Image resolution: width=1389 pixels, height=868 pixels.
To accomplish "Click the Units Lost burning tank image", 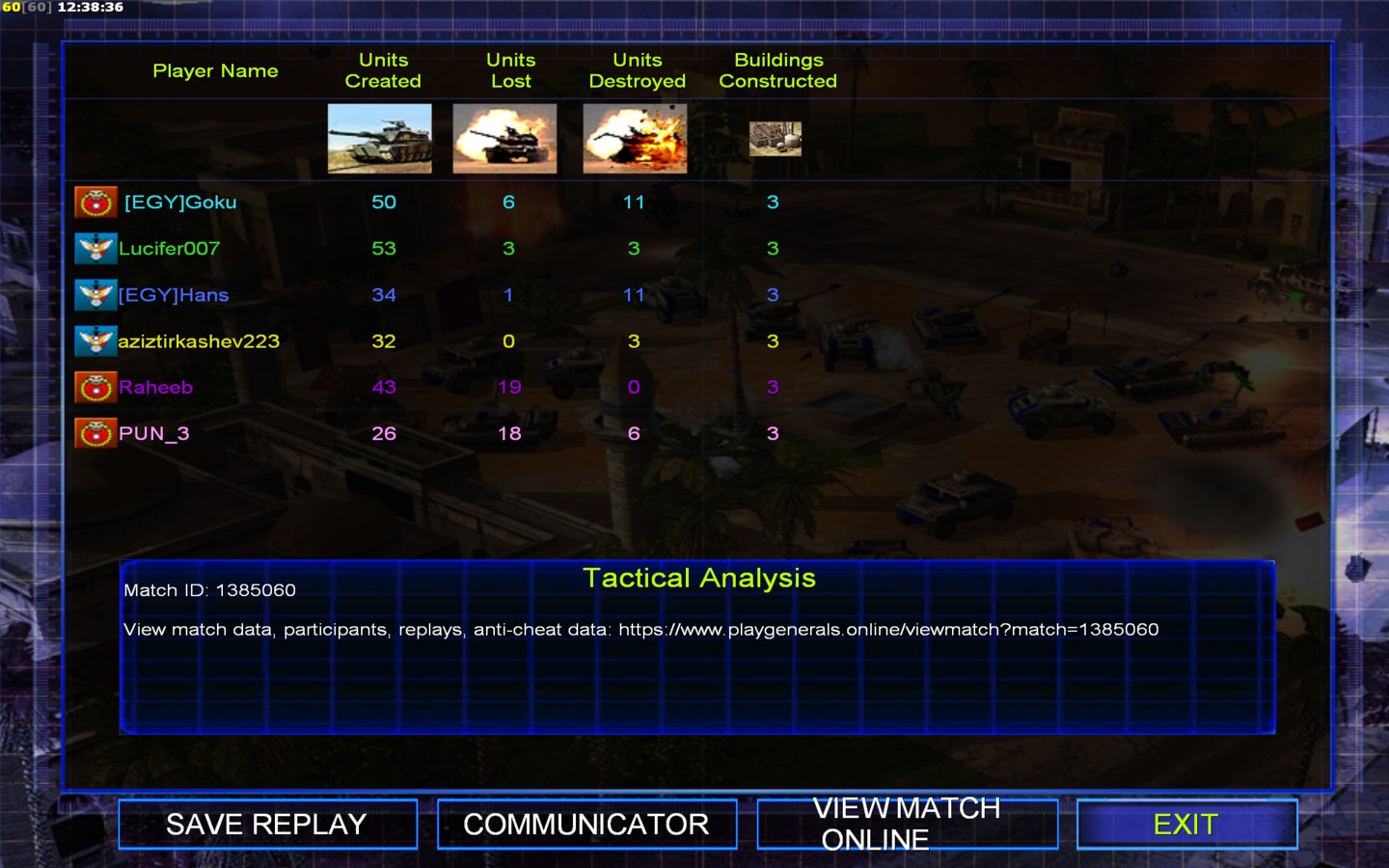I will tap(504, 139).
